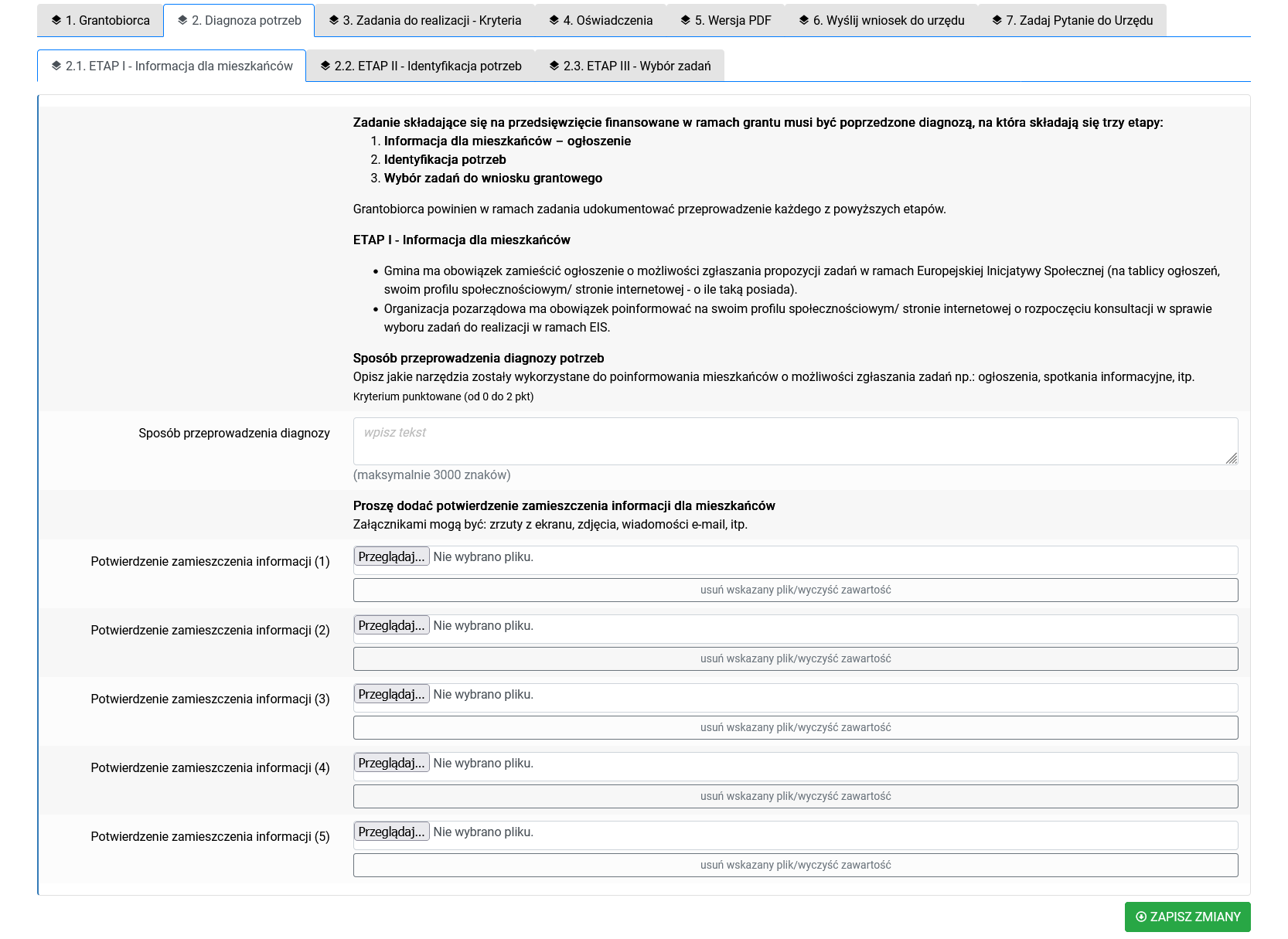Open 2.3. ETAP III - Wybór zadań subtab
This screenshot has height=939, width=1288.
click(x=630, y=66)
